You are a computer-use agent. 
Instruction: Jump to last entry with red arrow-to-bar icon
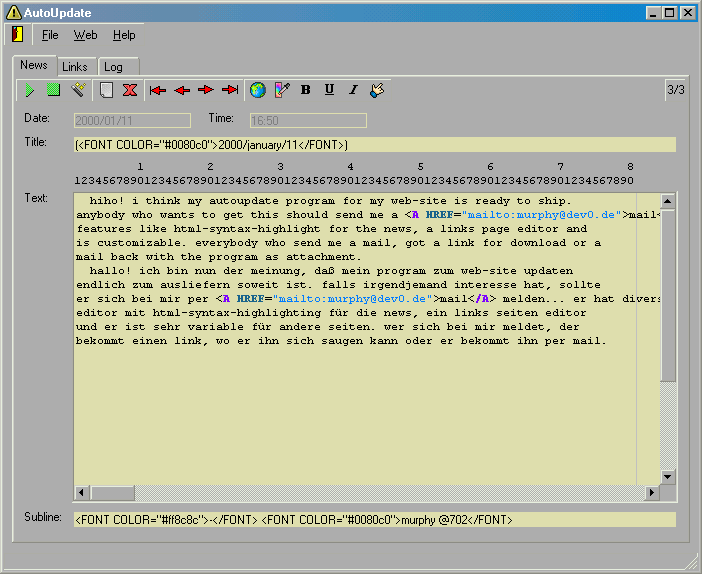click(x=230, y=90)
